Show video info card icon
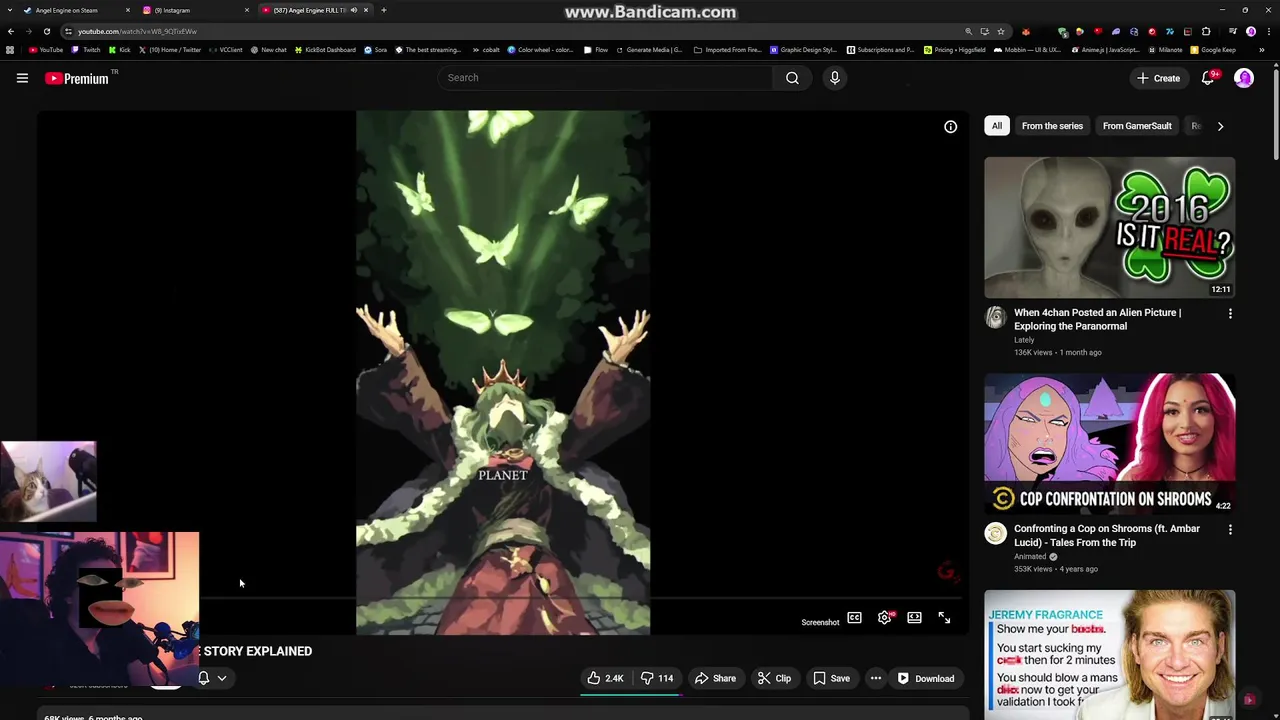This screenshot has height=720, width=1280. [950, 127]
